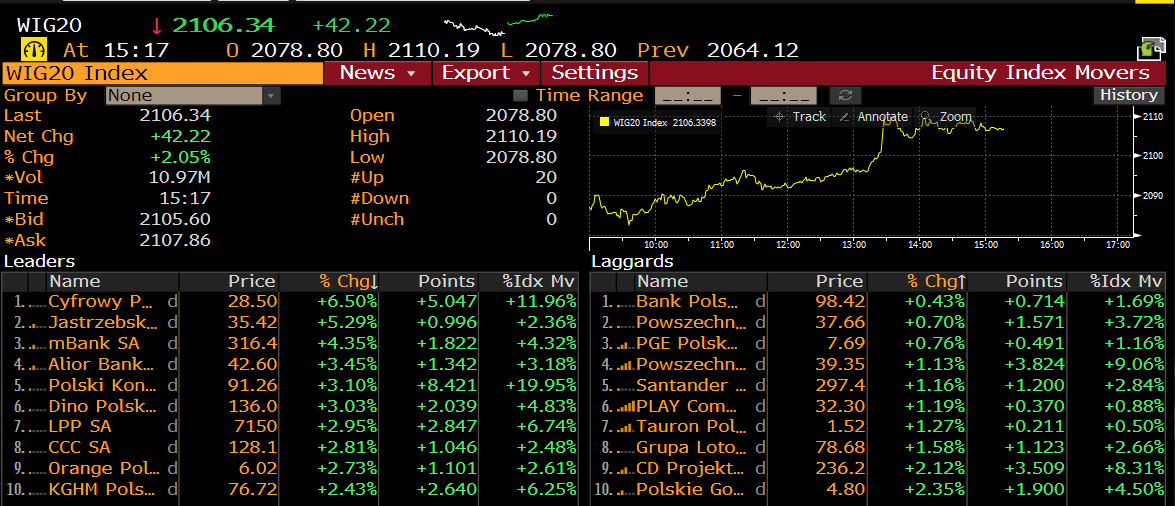The height and width of the screenshot is (506, 1175).
Task: Click the red down arrow beside WIG20
Action: click(x=156, y=25)
